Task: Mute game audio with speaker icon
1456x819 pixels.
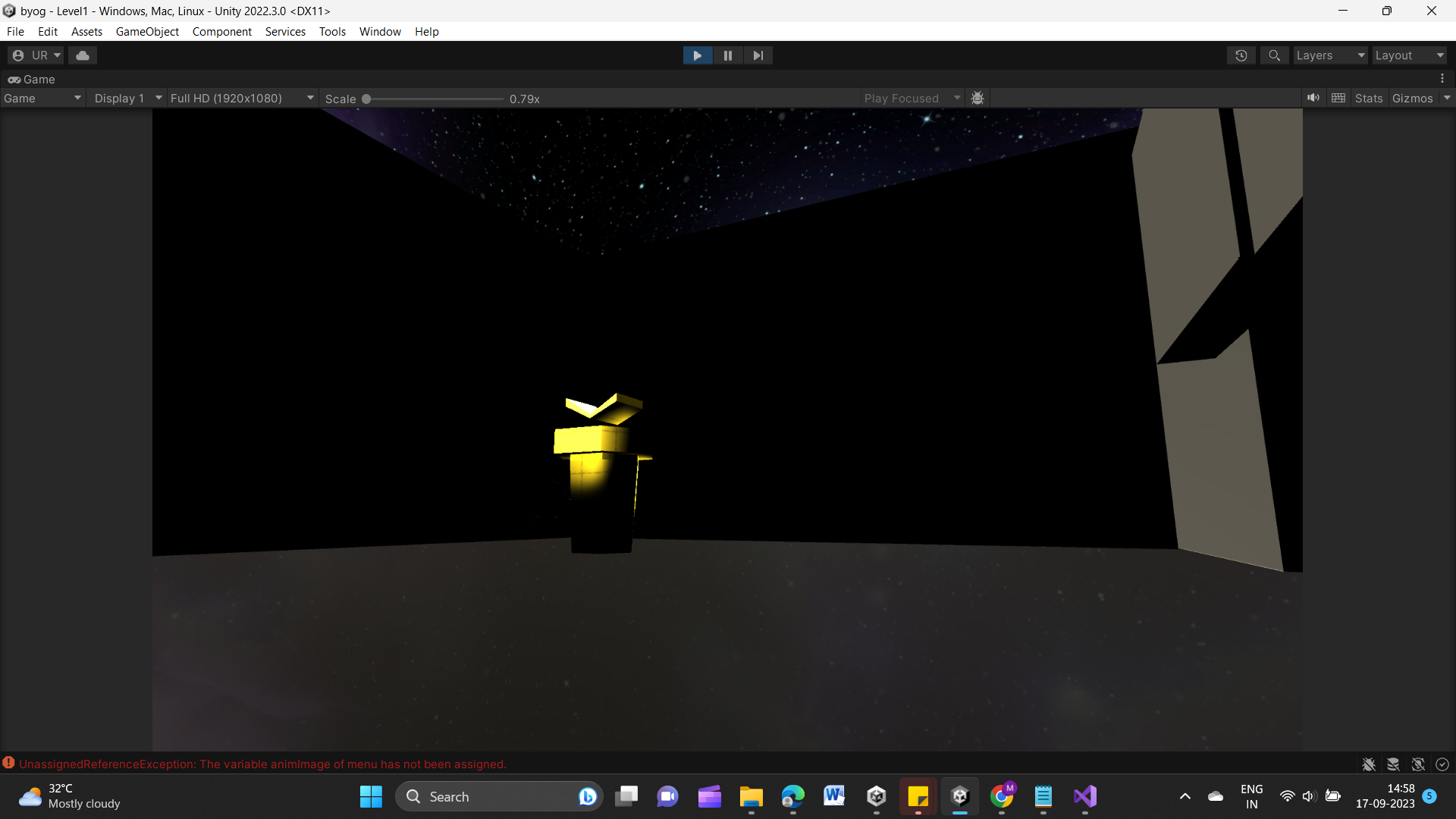Action: click(1313, 99)
